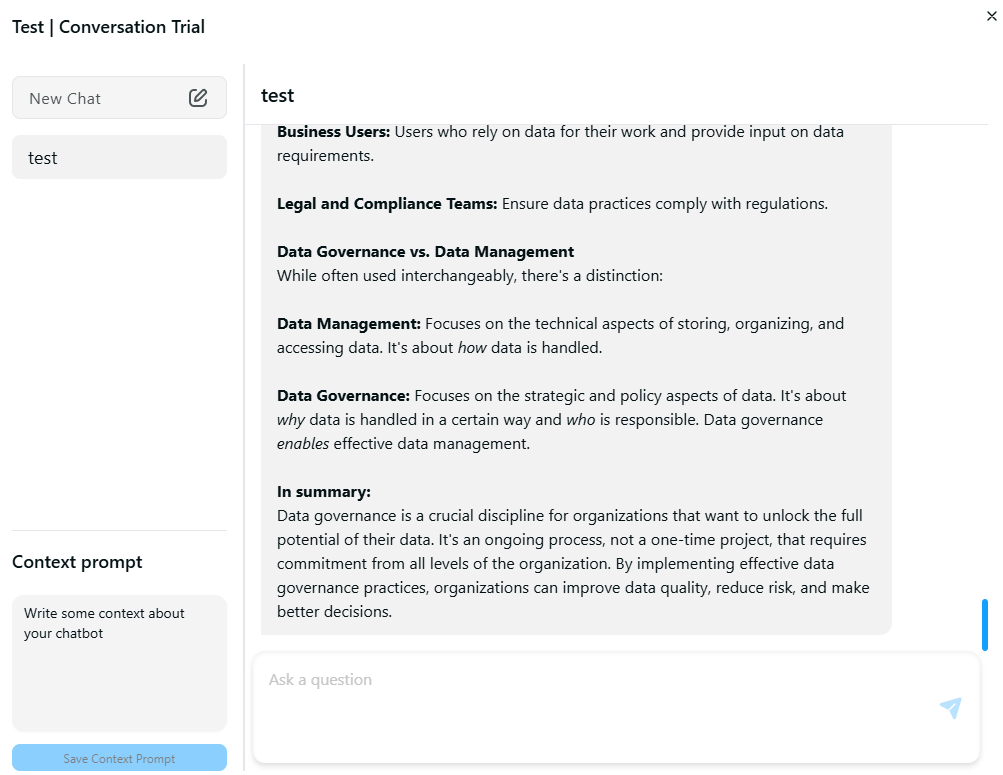Click the bold "In summary:" heading
This screenshot has height=775, width=1003.
[324, 492]
